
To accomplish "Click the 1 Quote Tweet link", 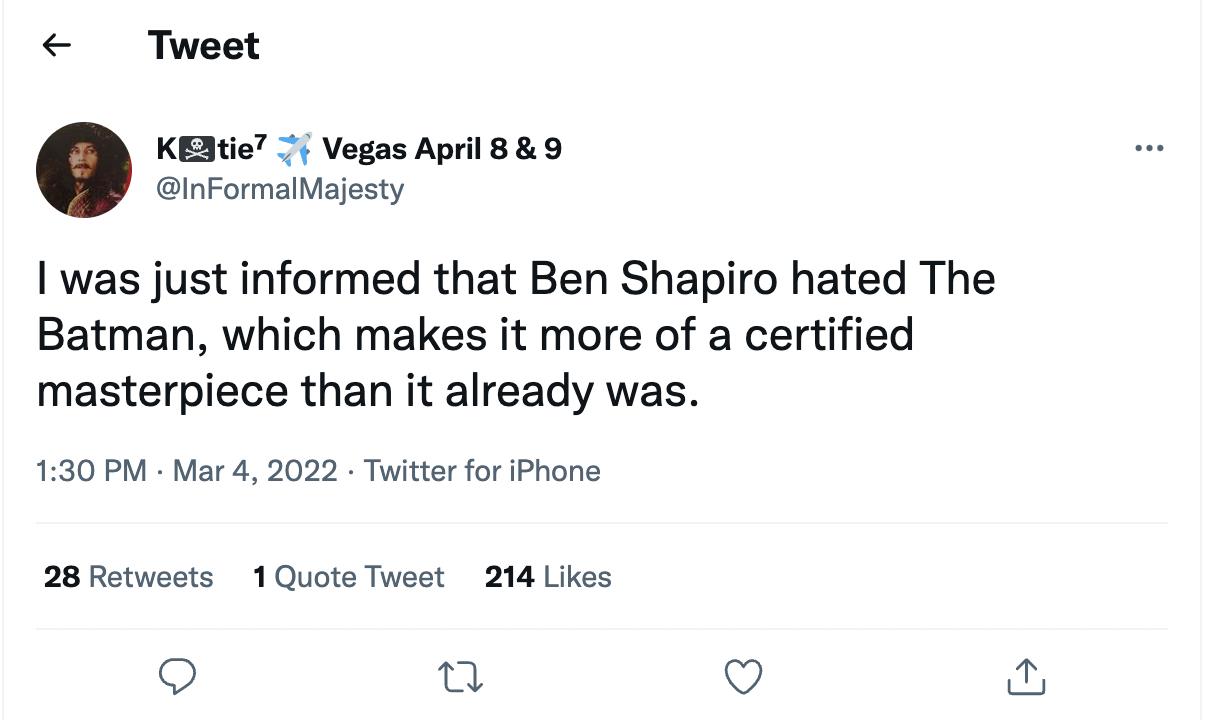I will point(348,576).
